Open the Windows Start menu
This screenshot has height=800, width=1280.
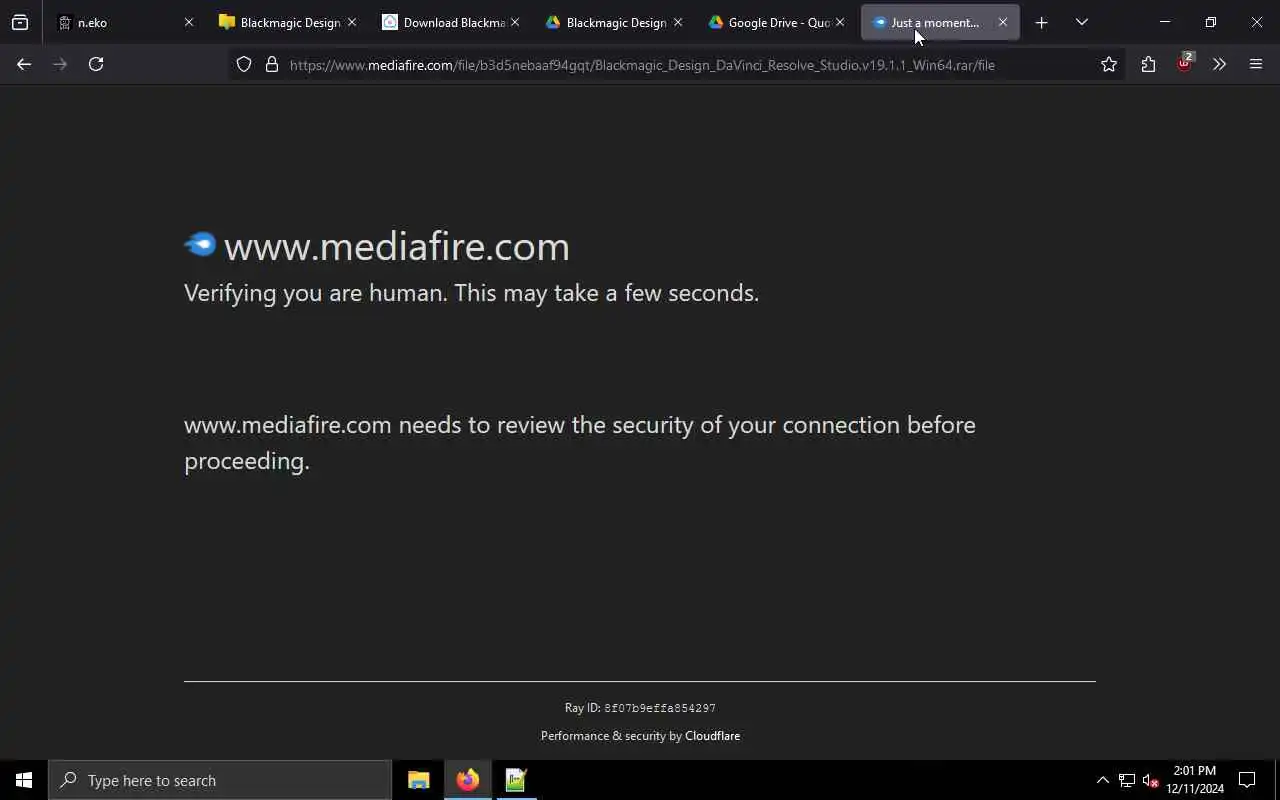(24, 780)
